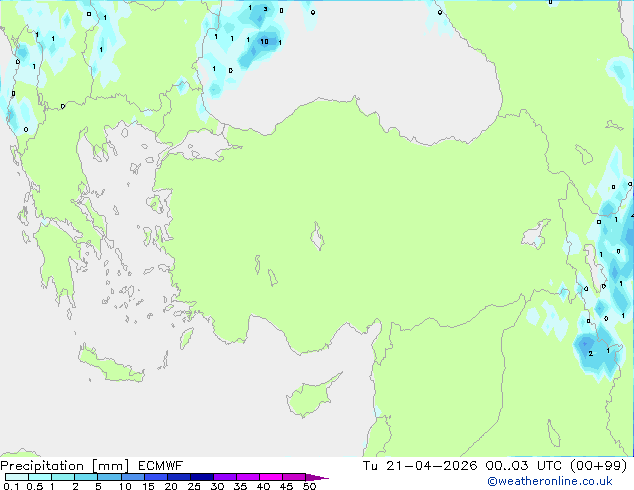Select the 'Precipitation [mm]' title text
Screen dimensions: 634x490
65,466
